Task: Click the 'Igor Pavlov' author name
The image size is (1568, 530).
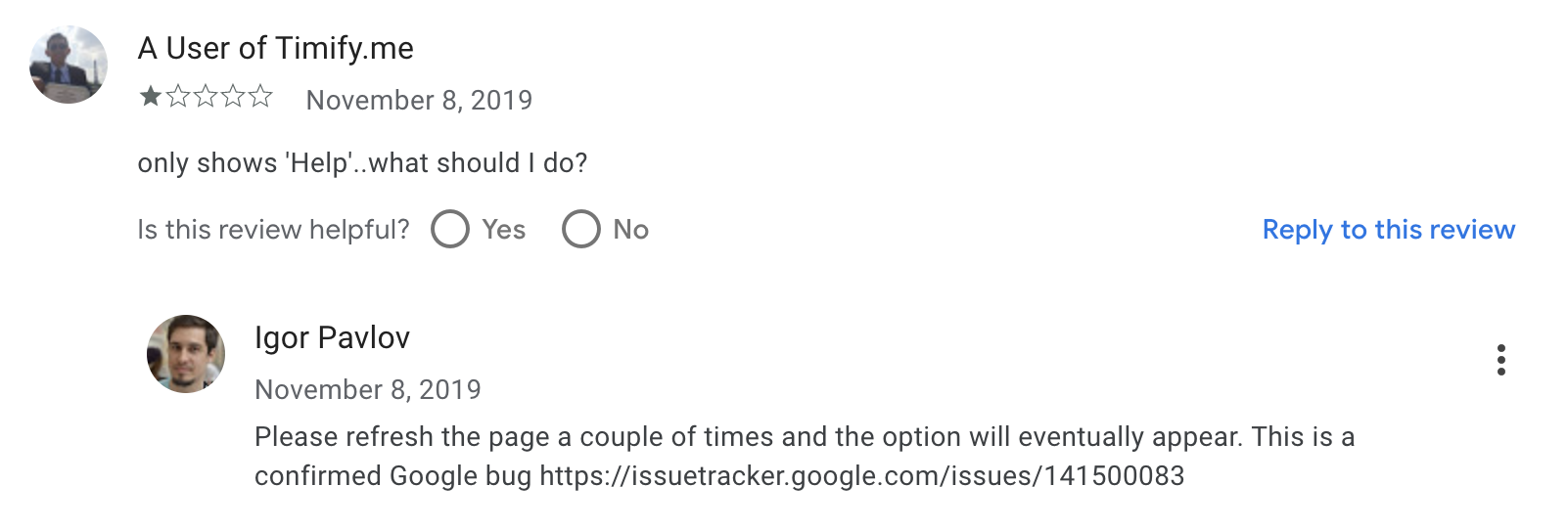Action: 332,337
